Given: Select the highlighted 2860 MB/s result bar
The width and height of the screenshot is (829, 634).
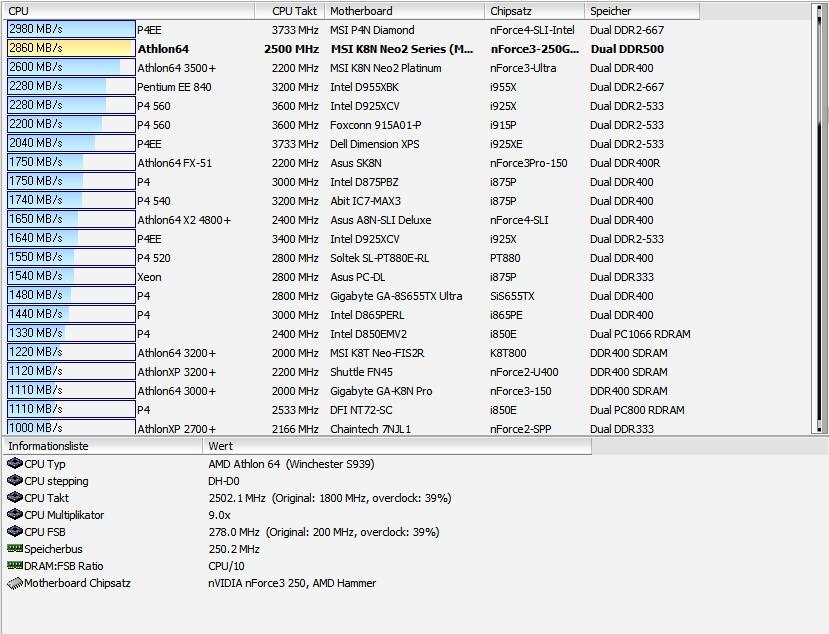Looking at the screenshot, I should click(70, 48).
